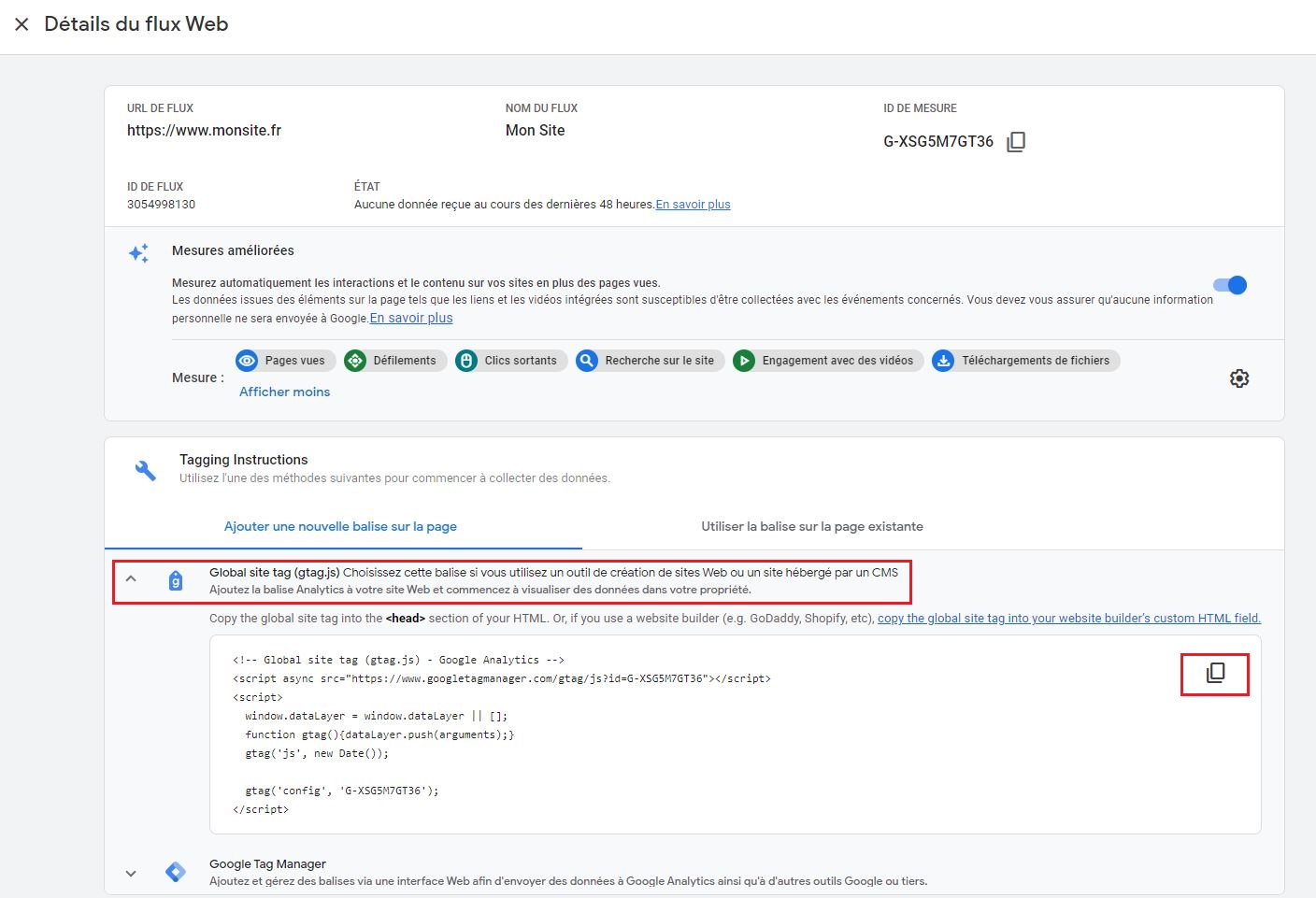Image resolution: width=1316 pixels, height=898 pixels.
Task: Close the Détails du flux Web panel
Action: coord(21,24)
